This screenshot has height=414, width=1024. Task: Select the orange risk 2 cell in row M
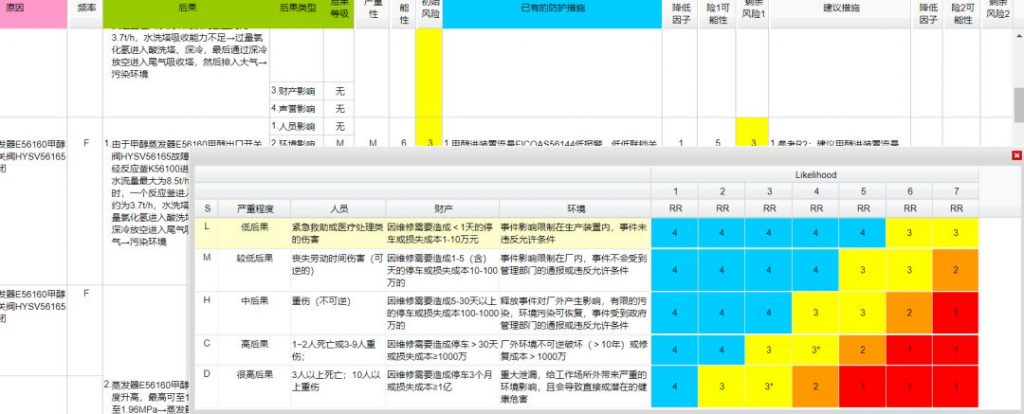956,269
